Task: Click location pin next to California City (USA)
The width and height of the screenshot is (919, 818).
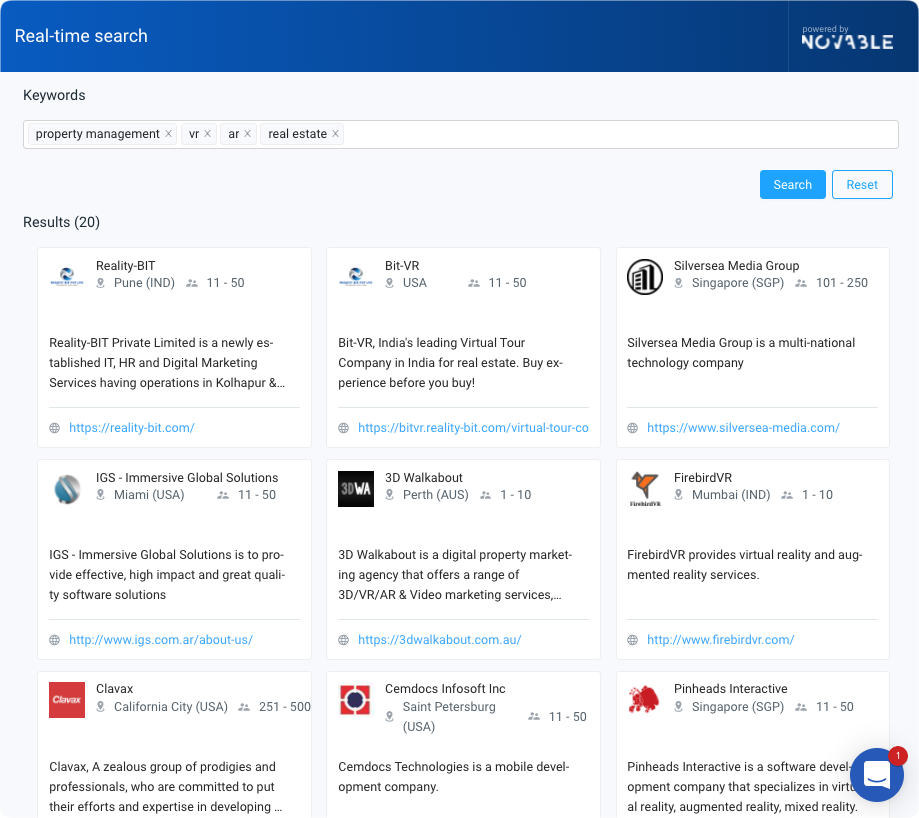Action: (x=101, y=707)
